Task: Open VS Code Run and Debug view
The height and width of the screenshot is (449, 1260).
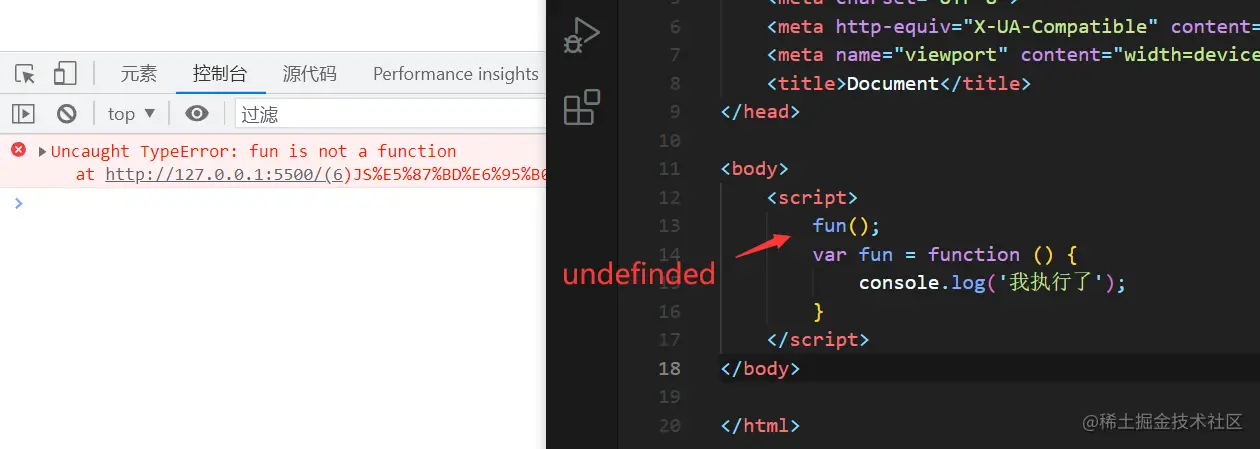Action: (581, 36)
